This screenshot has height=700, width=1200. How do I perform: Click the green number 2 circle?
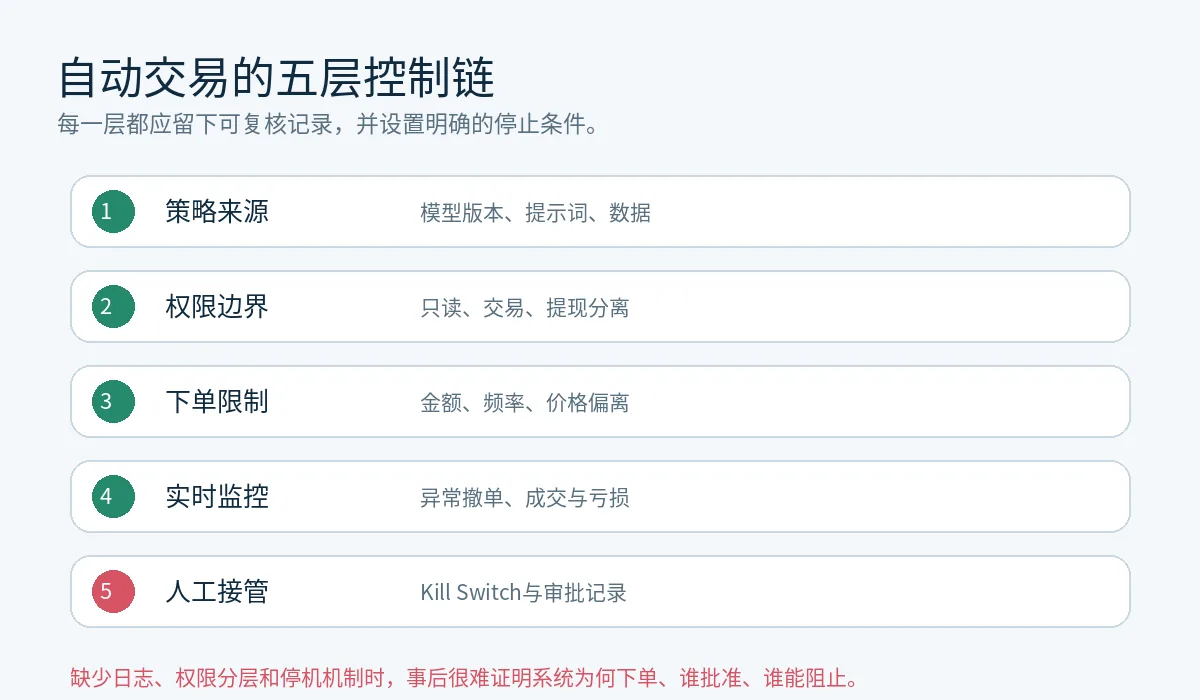pyautogui.click(x=113, y=306)
